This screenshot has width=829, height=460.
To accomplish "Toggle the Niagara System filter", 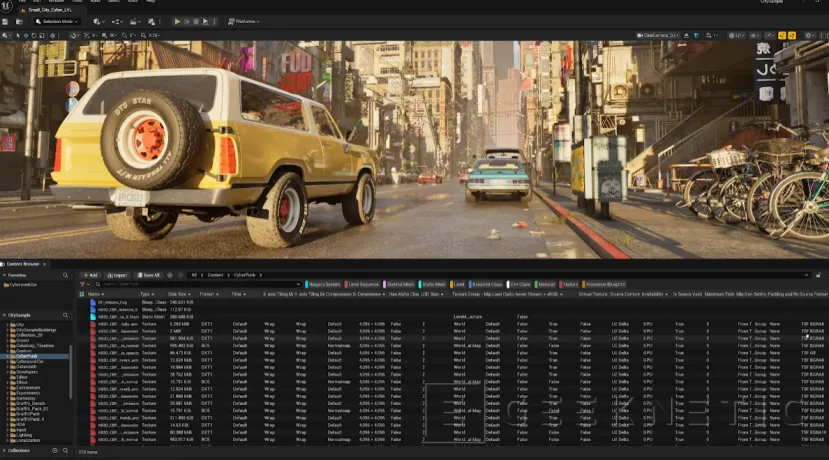I will pyautogui.click(x=323, y=284).
